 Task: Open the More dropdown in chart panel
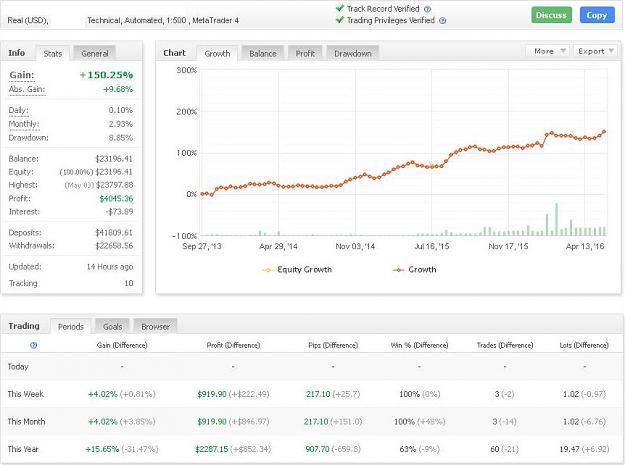[x=548, y=51]
